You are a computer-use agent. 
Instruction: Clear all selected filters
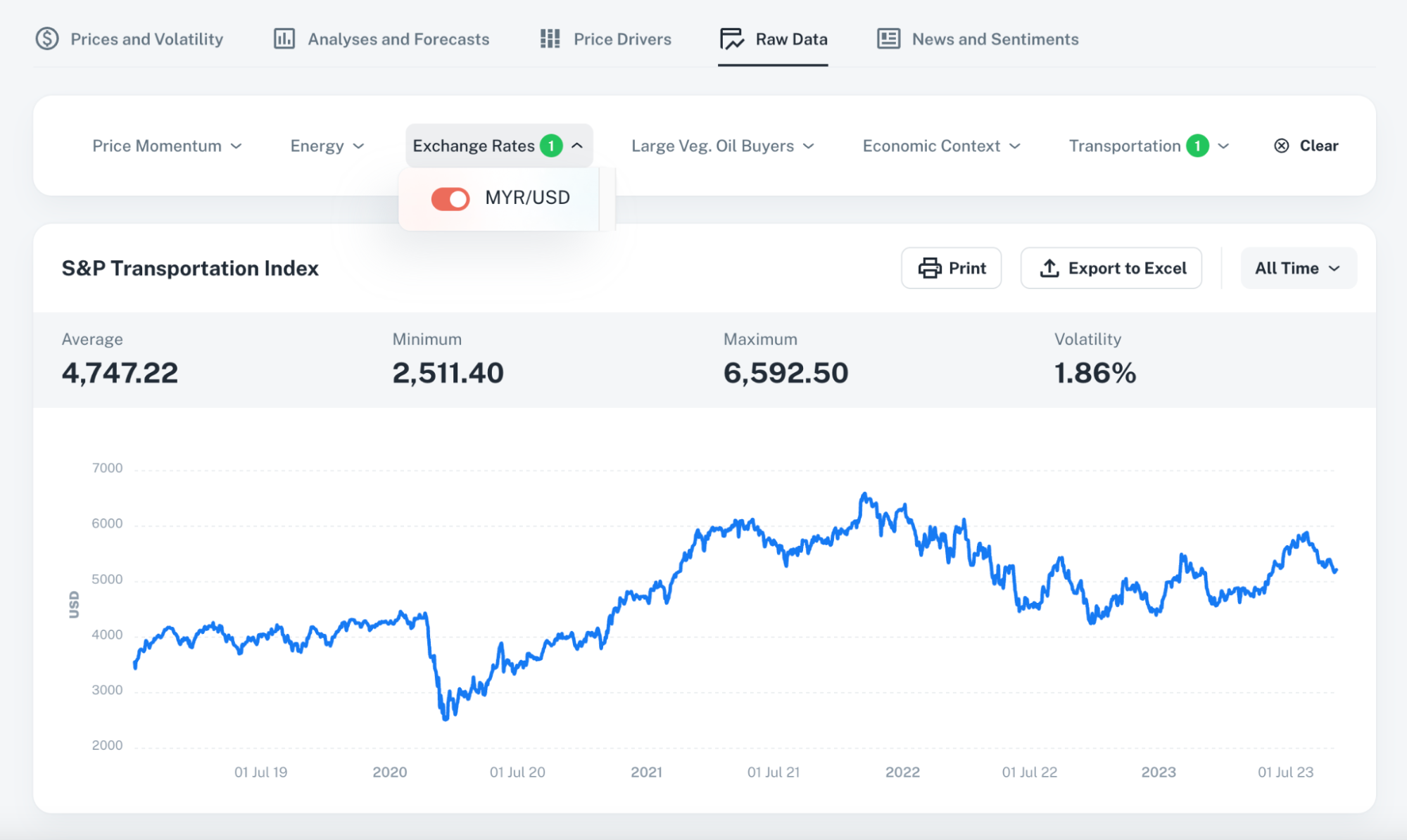tap(1306, 146)
